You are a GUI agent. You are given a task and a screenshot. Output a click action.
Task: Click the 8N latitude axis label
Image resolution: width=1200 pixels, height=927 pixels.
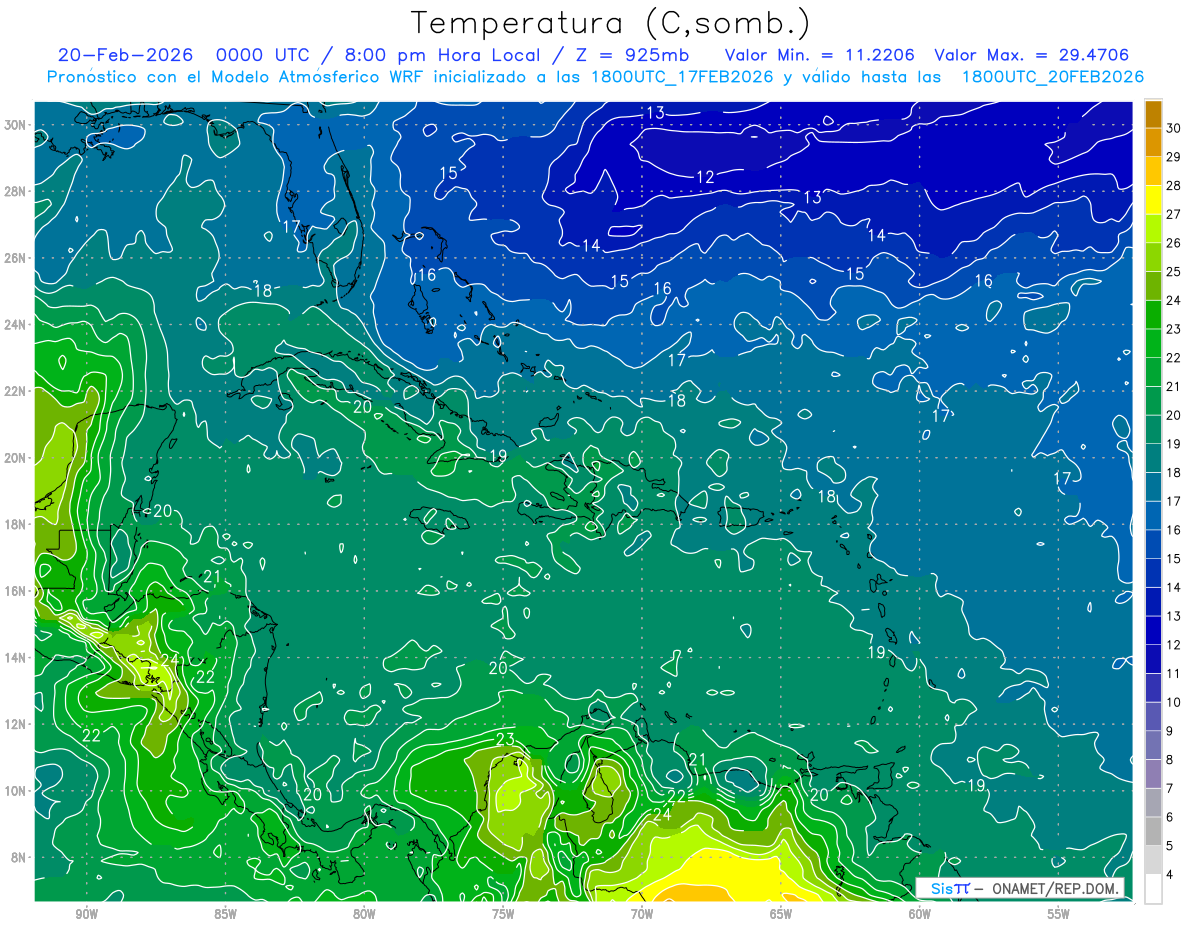21,857
